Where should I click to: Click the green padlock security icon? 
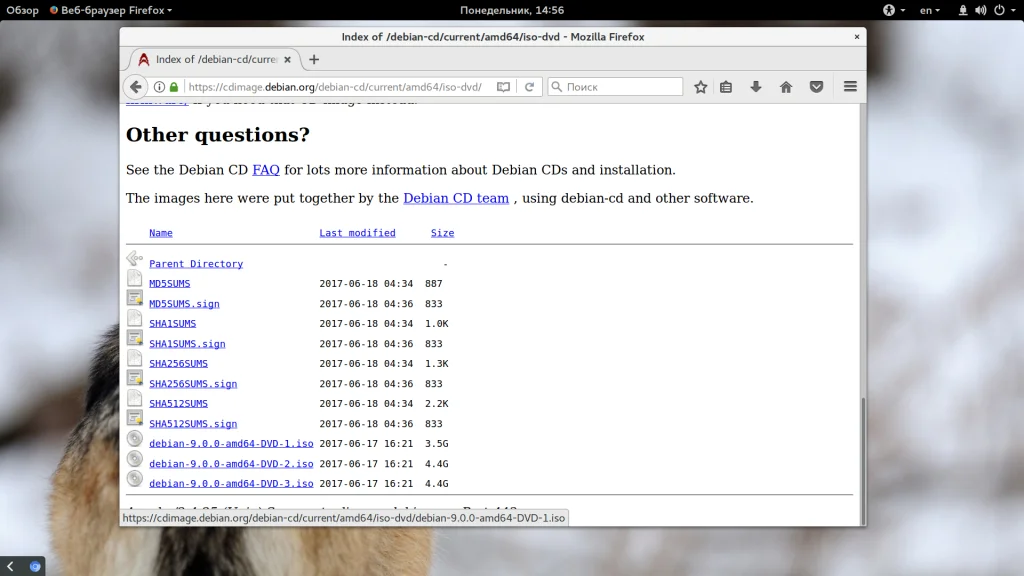174,87
